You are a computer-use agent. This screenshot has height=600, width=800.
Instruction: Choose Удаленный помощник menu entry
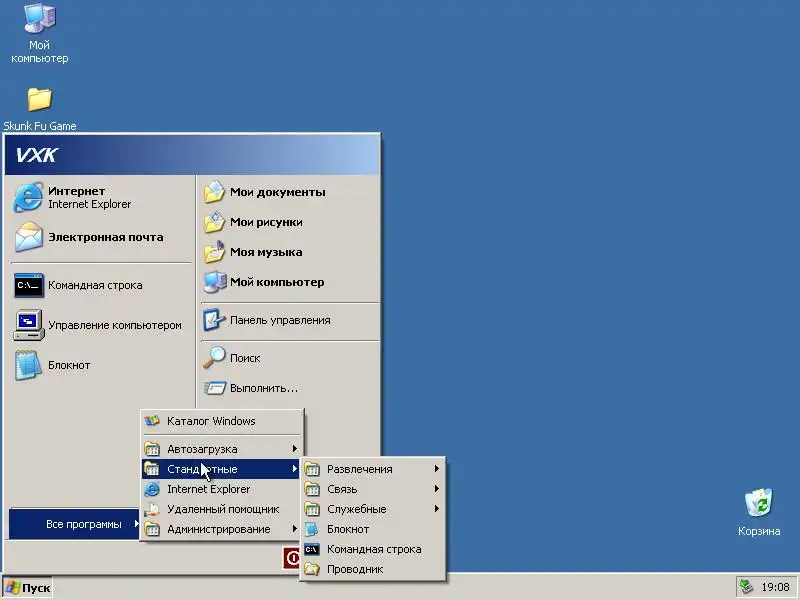point(222,509)
